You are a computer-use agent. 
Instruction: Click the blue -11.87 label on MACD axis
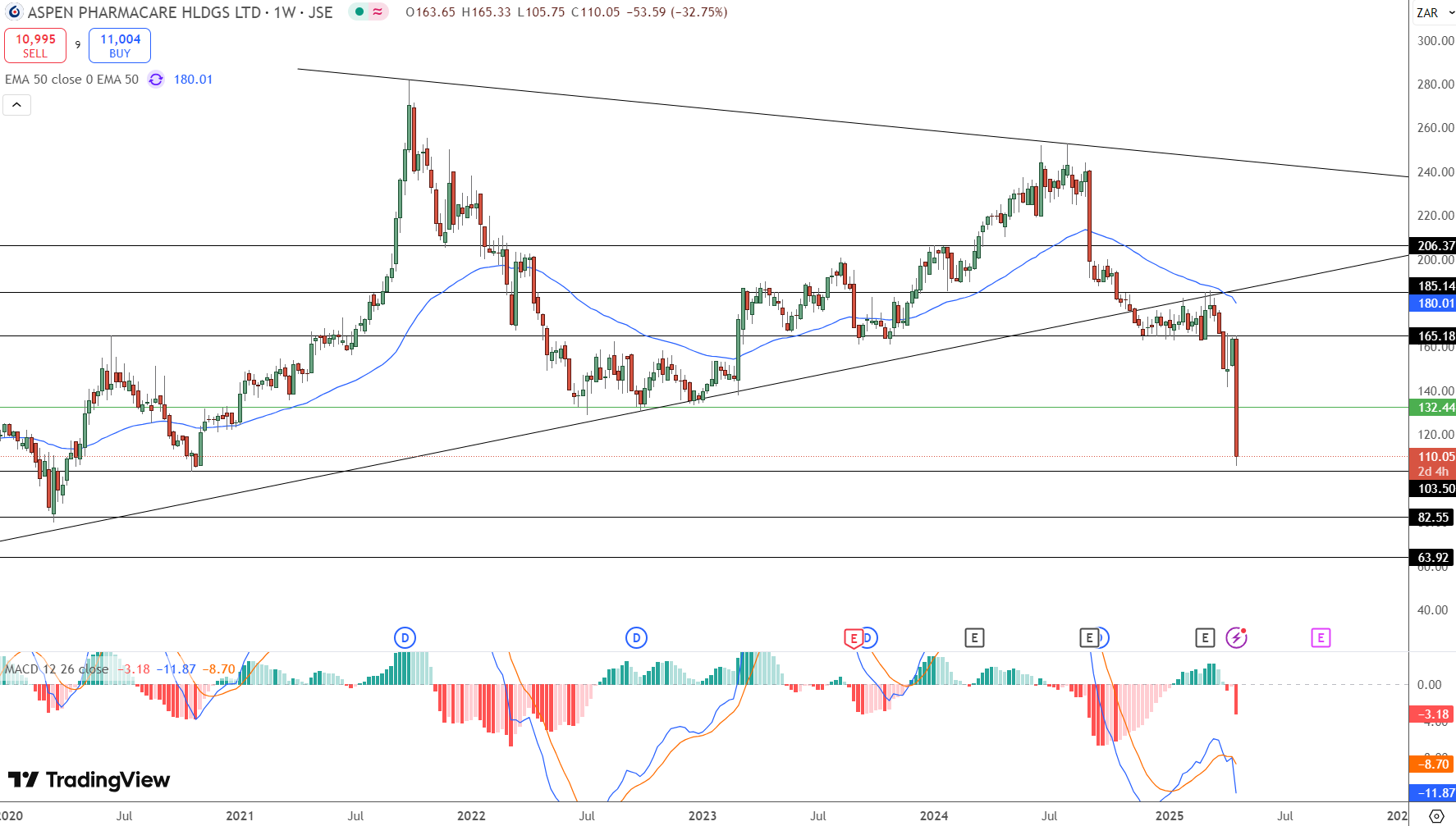click(x=1433, y=792)
